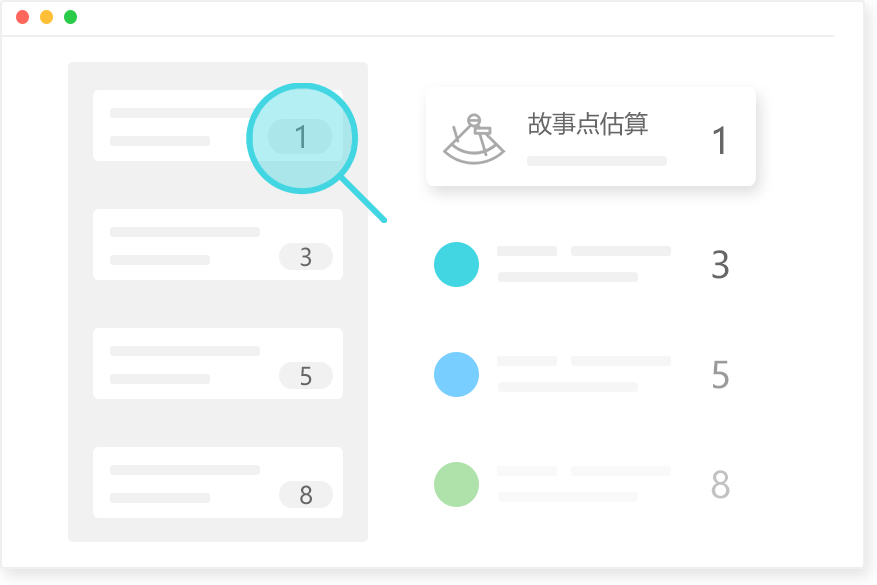Click the story point badge showing 5
Viewport: 877px width, 585px height.
pos(306,376)
